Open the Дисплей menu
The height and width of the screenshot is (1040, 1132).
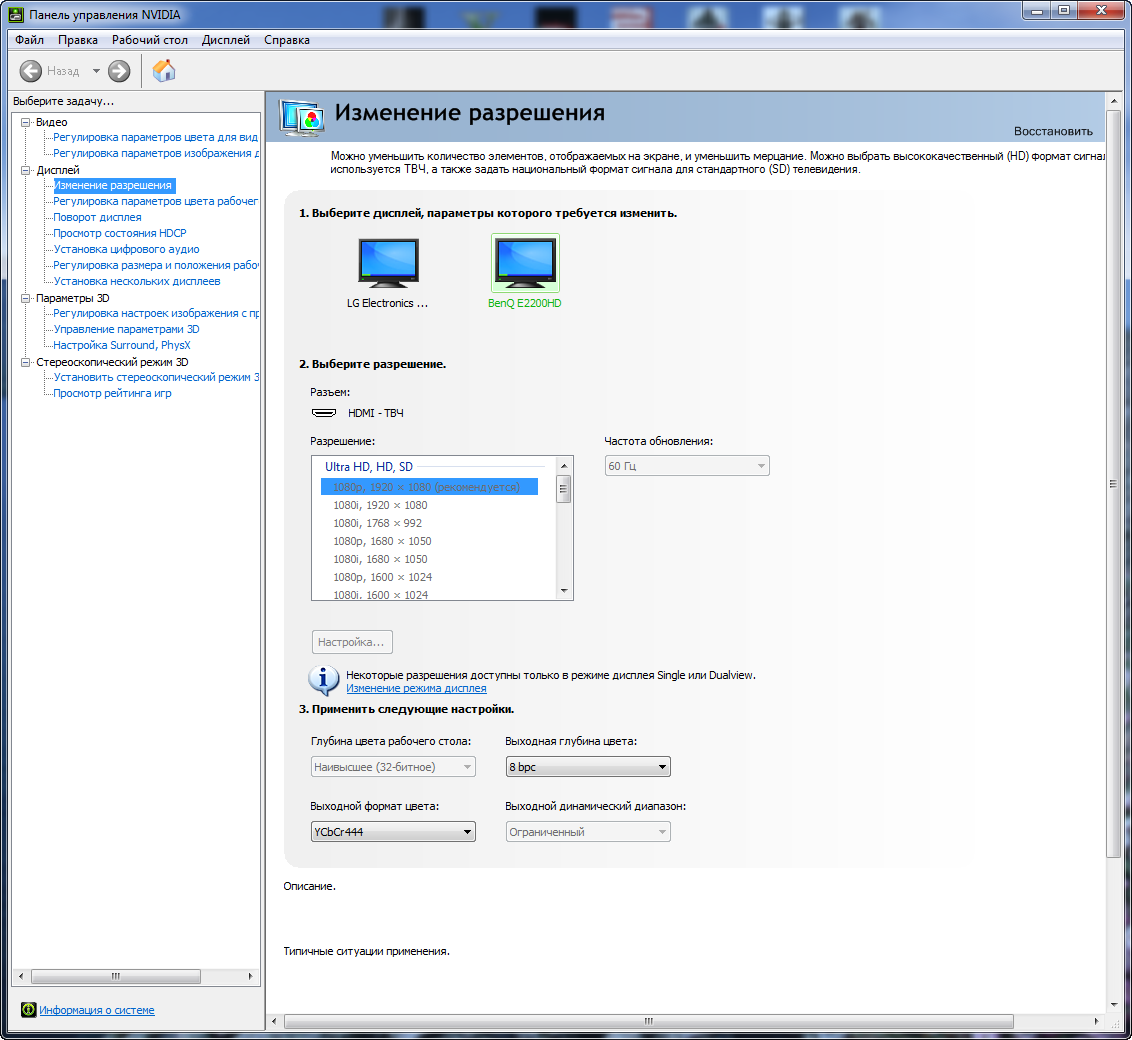[226, 40]
